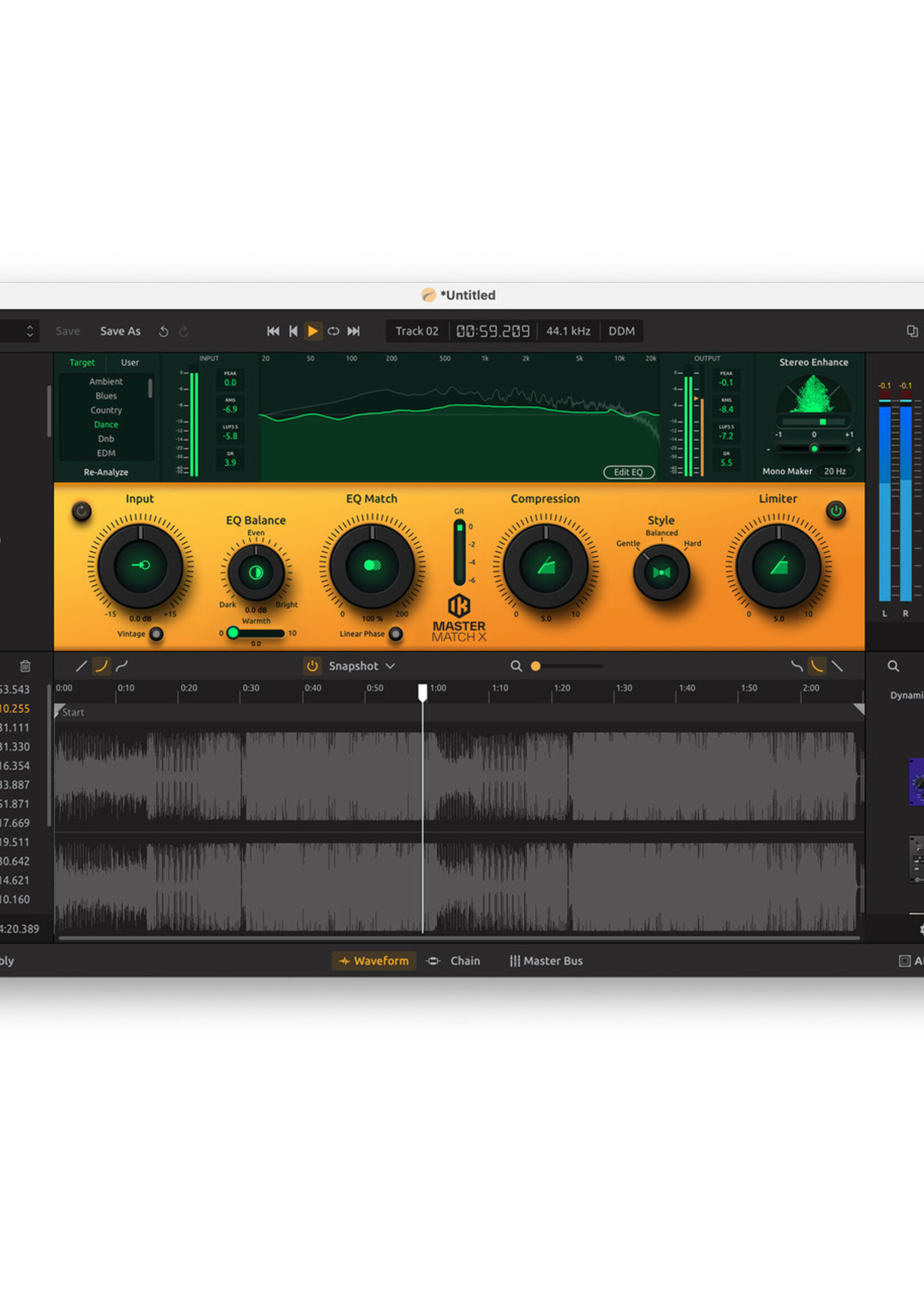Switch to Master Bus tab
Viewport: 924px width, 1294px height.
point(546,961)
